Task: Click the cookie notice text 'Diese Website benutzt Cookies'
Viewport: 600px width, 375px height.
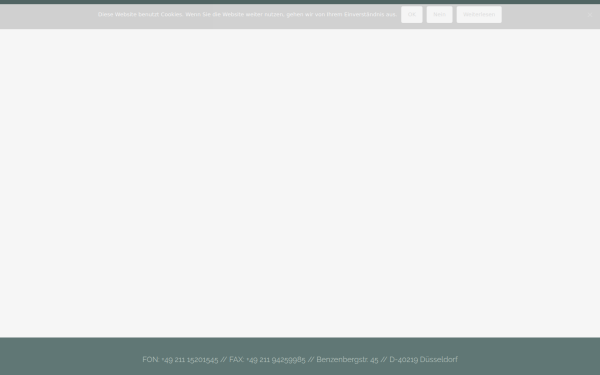Action: [x=140, y=15]
